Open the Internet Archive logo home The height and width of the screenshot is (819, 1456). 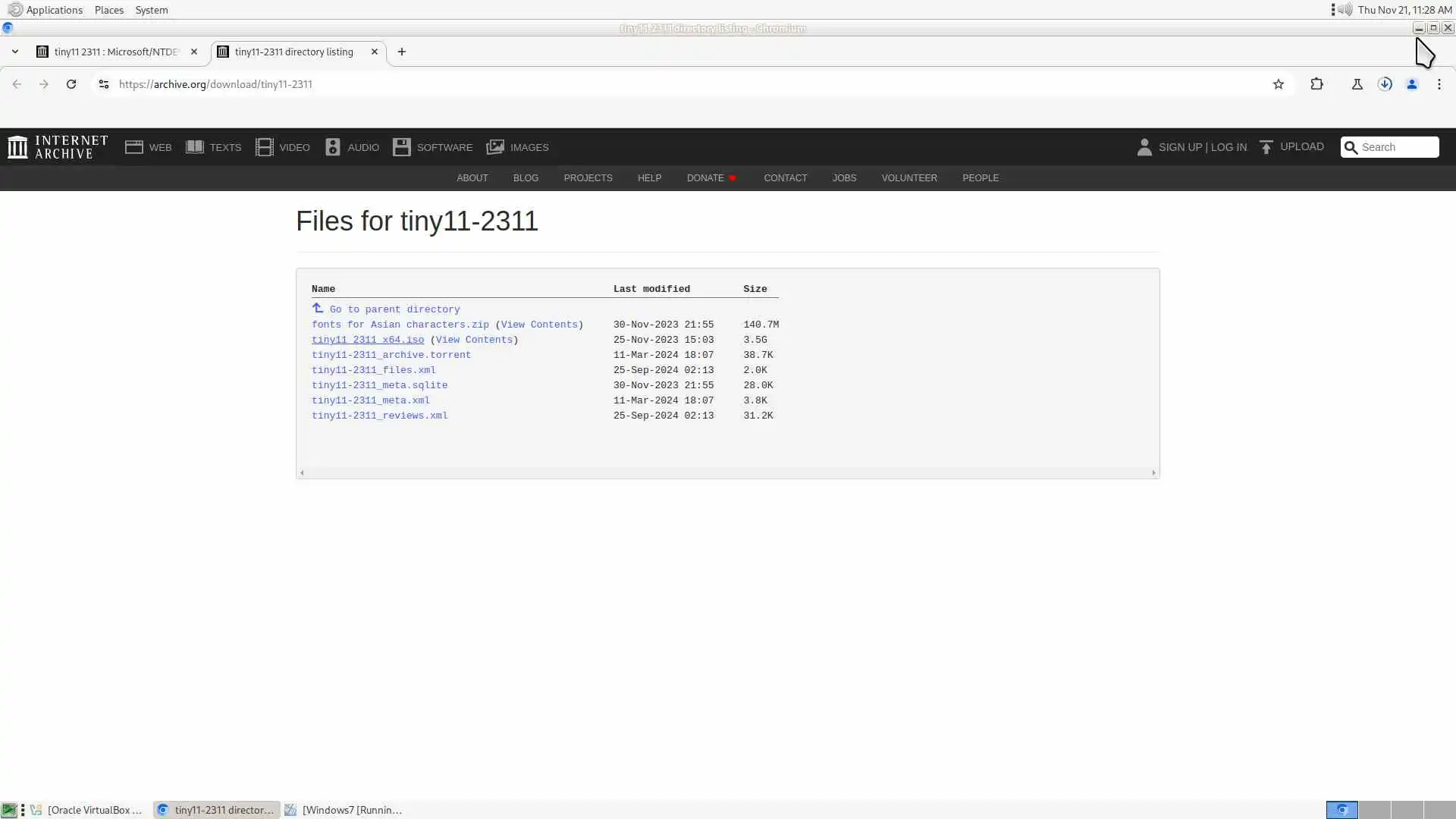[57, 146]
